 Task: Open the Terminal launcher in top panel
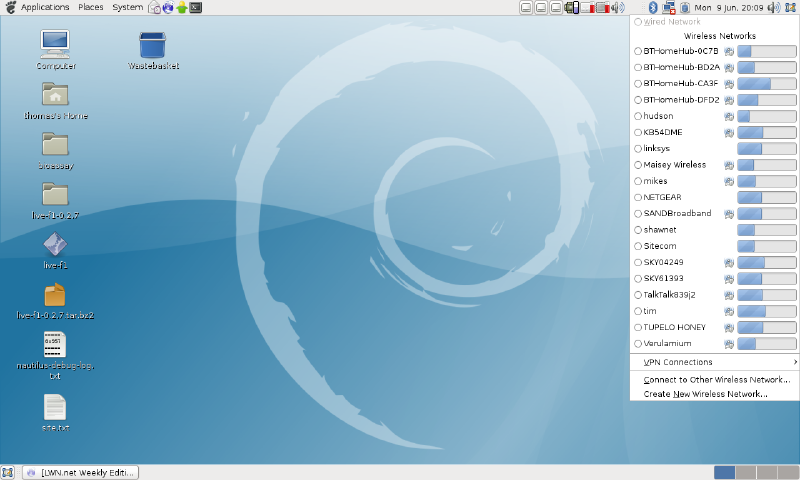coord(196,8)
